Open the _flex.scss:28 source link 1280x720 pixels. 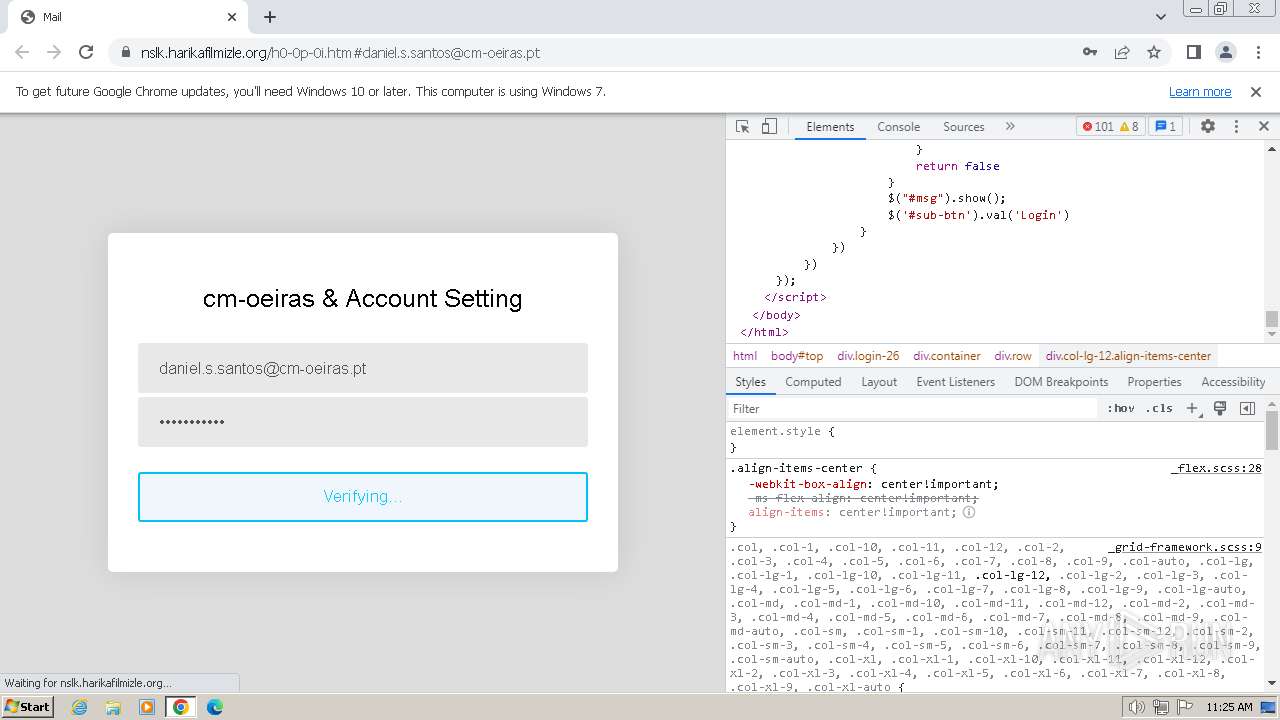pos(1216,468)
